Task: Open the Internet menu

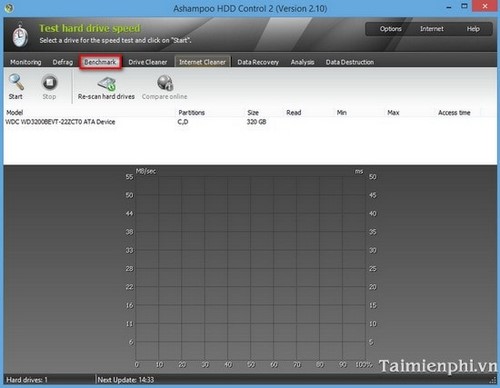Action: click(432, 29)
